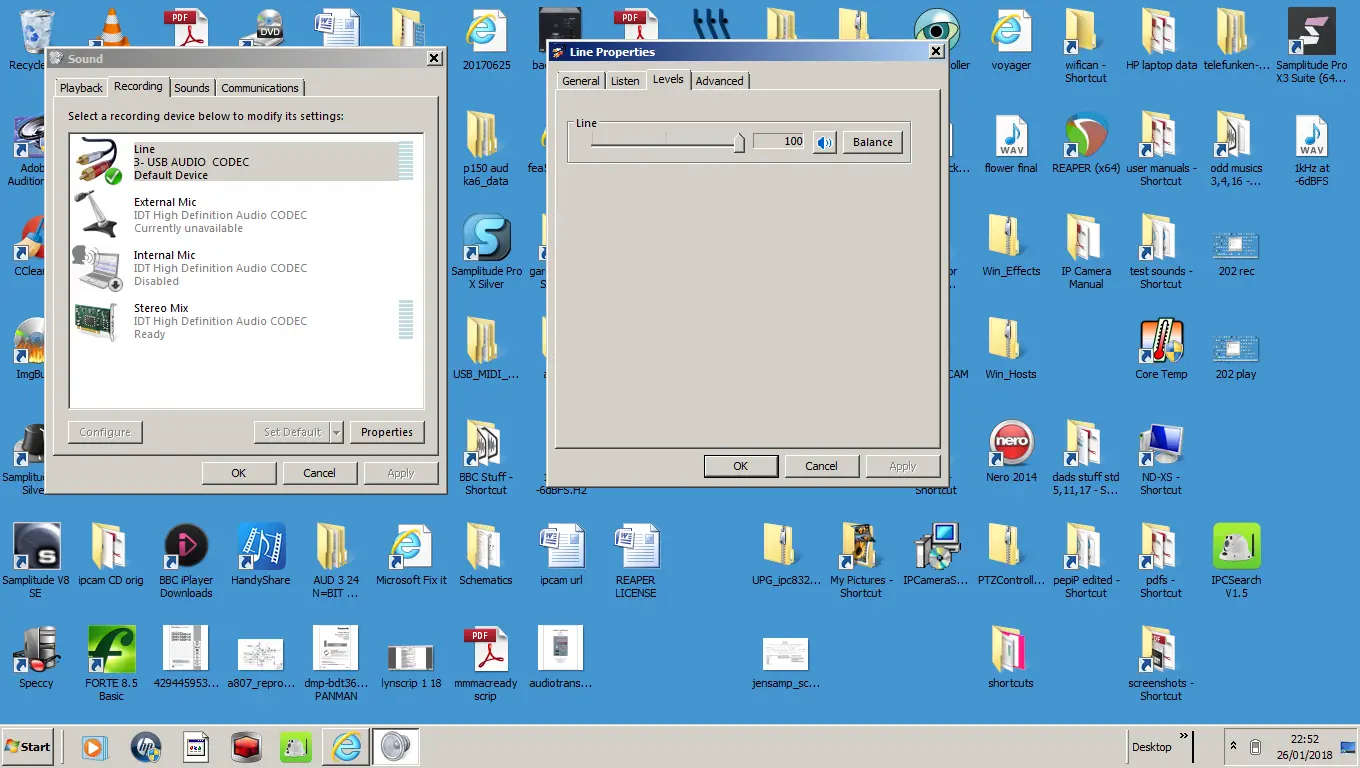The image size is (1360, 768).
Task: Click the Line USB Audio Codec device icon
Action: [97, 161]
